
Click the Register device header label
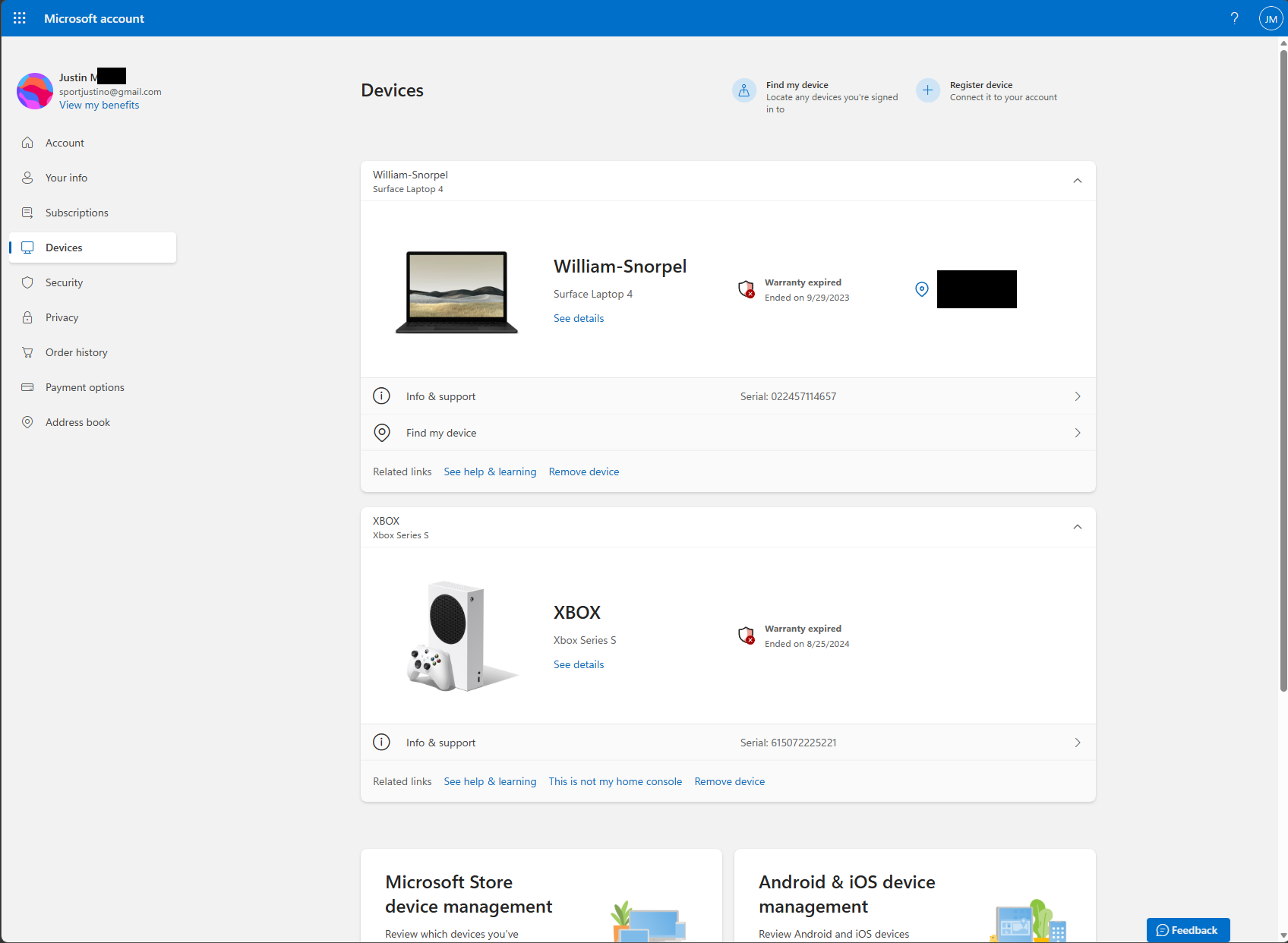(x=981, y=85)
